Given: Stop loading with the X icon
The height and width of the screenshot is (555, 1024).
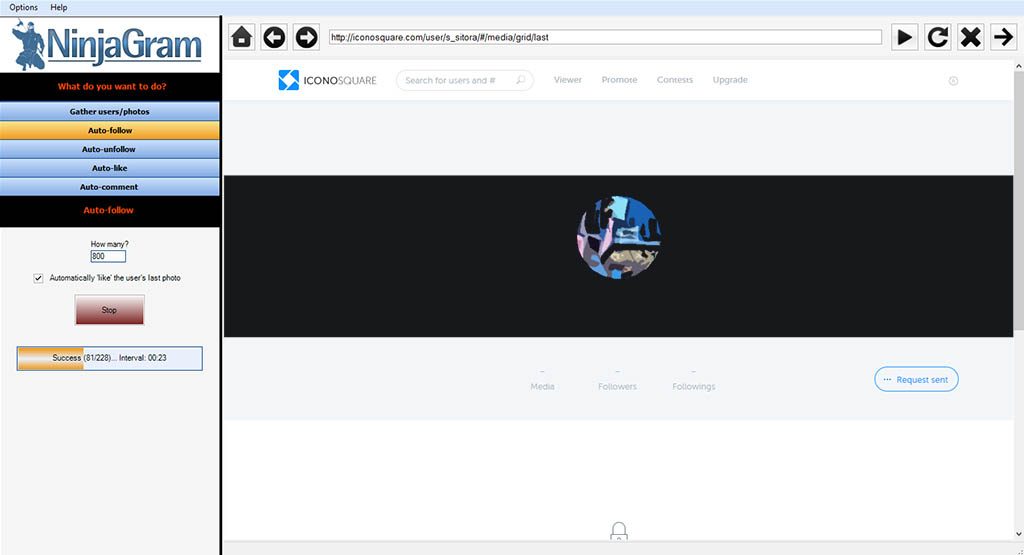Looking at the screenshot, I should pyautogui.click(x=970, y=38).
